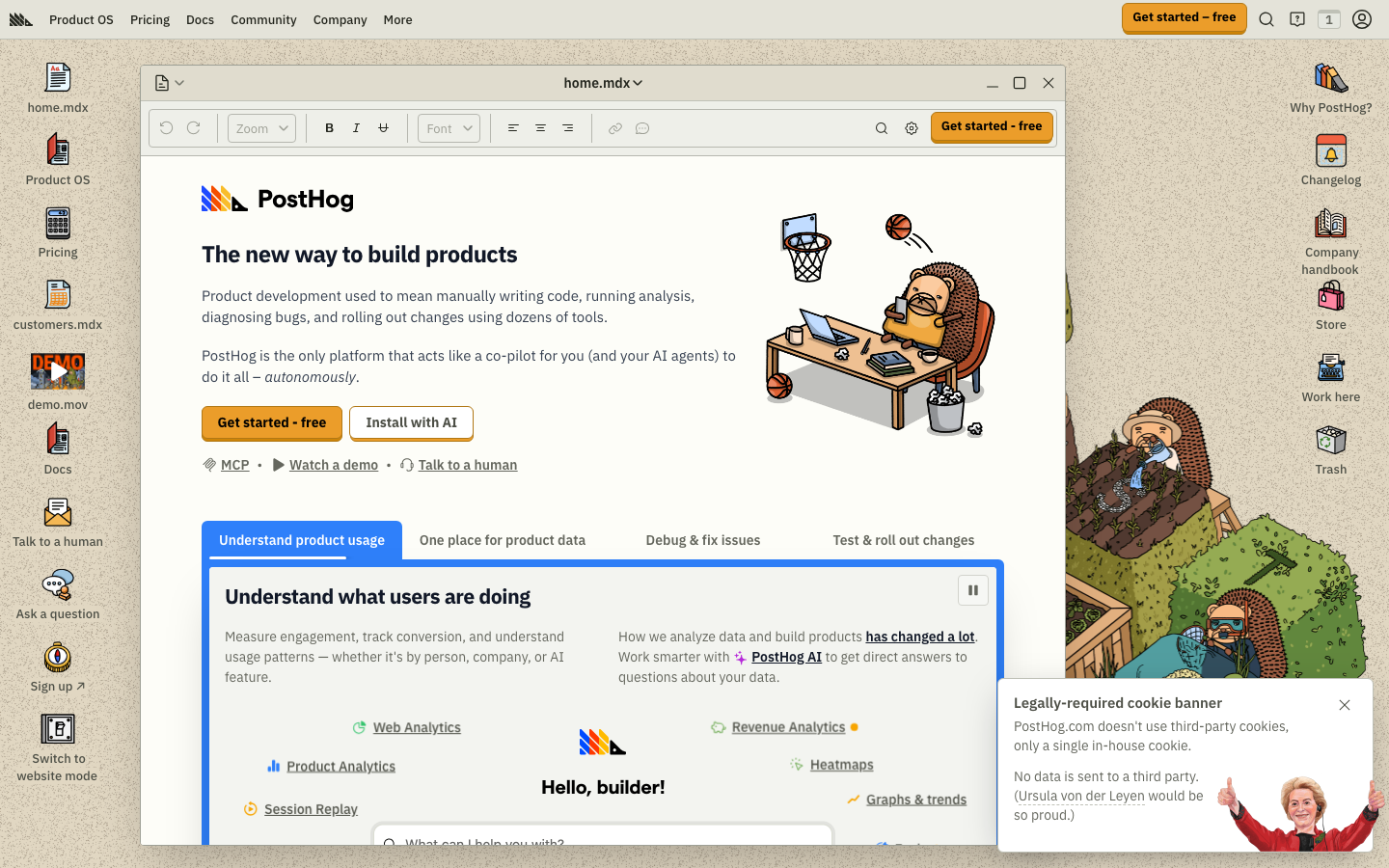
Task: Click the comment bubble toolbar icon
Action: tap(642, 128)
